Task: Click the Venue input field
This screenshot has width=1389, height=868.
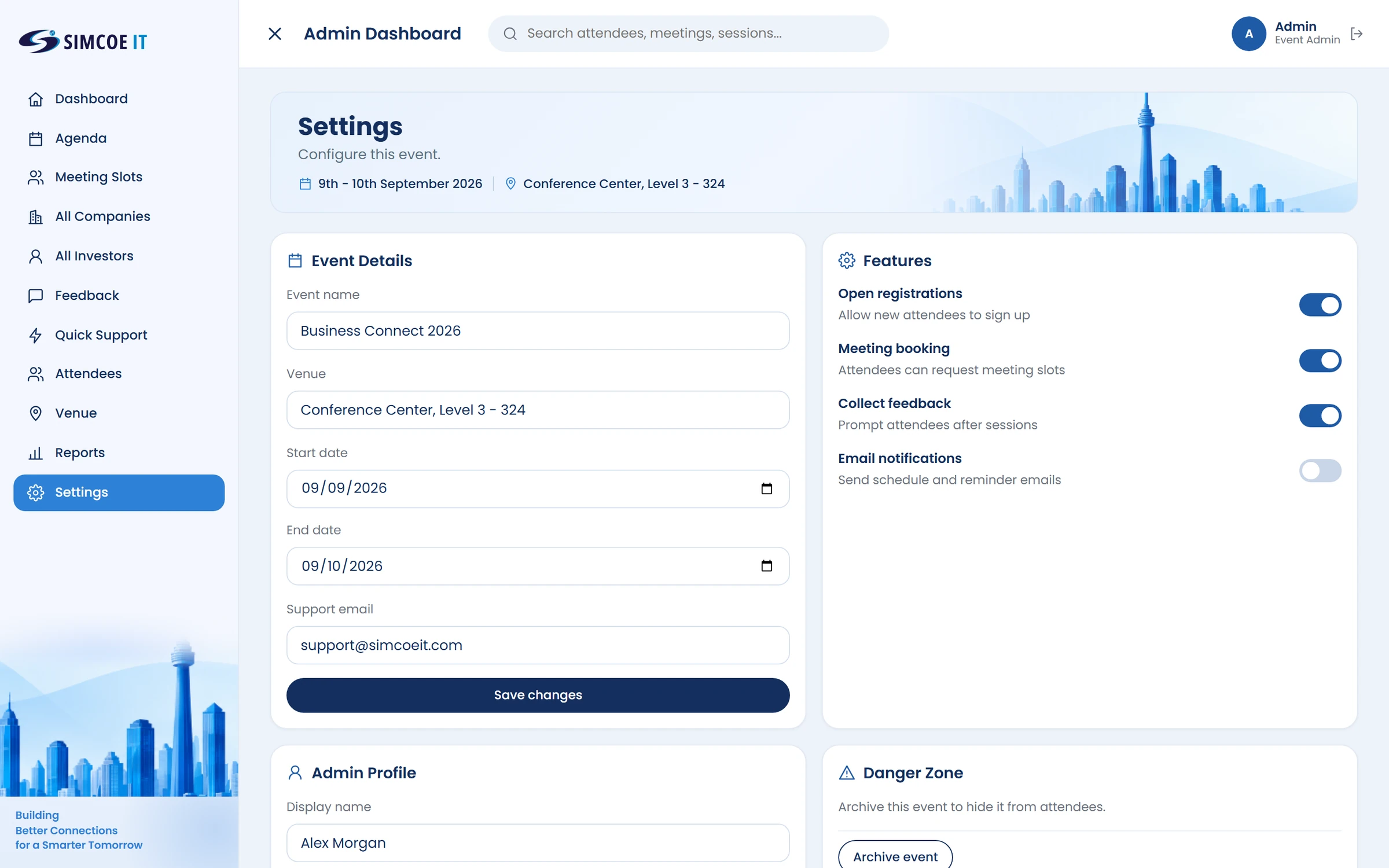Action: (x=538, y=410)
